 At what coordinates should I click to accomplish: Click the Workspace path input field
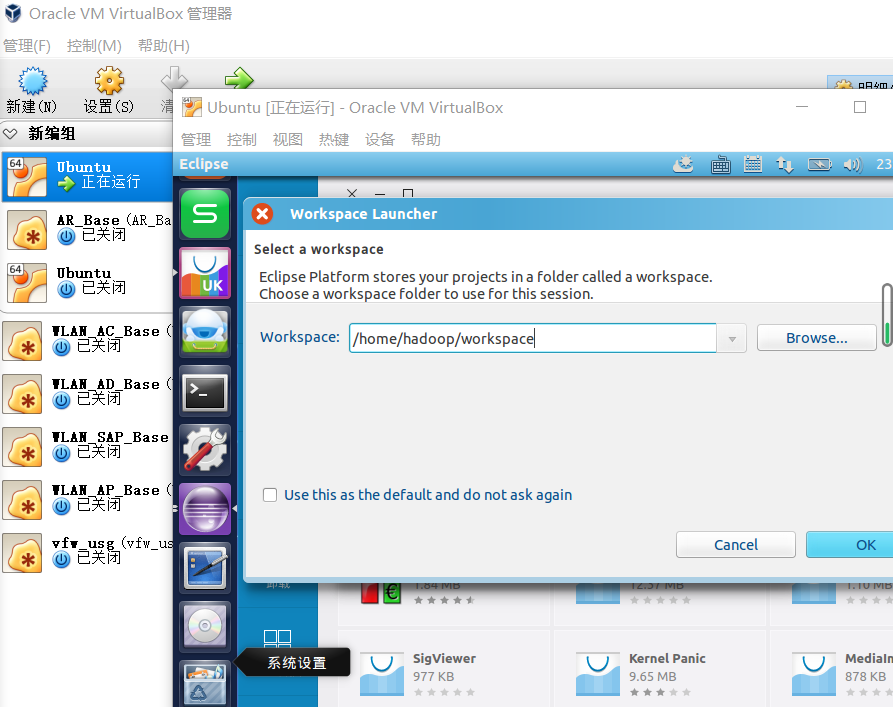point(532,338)
